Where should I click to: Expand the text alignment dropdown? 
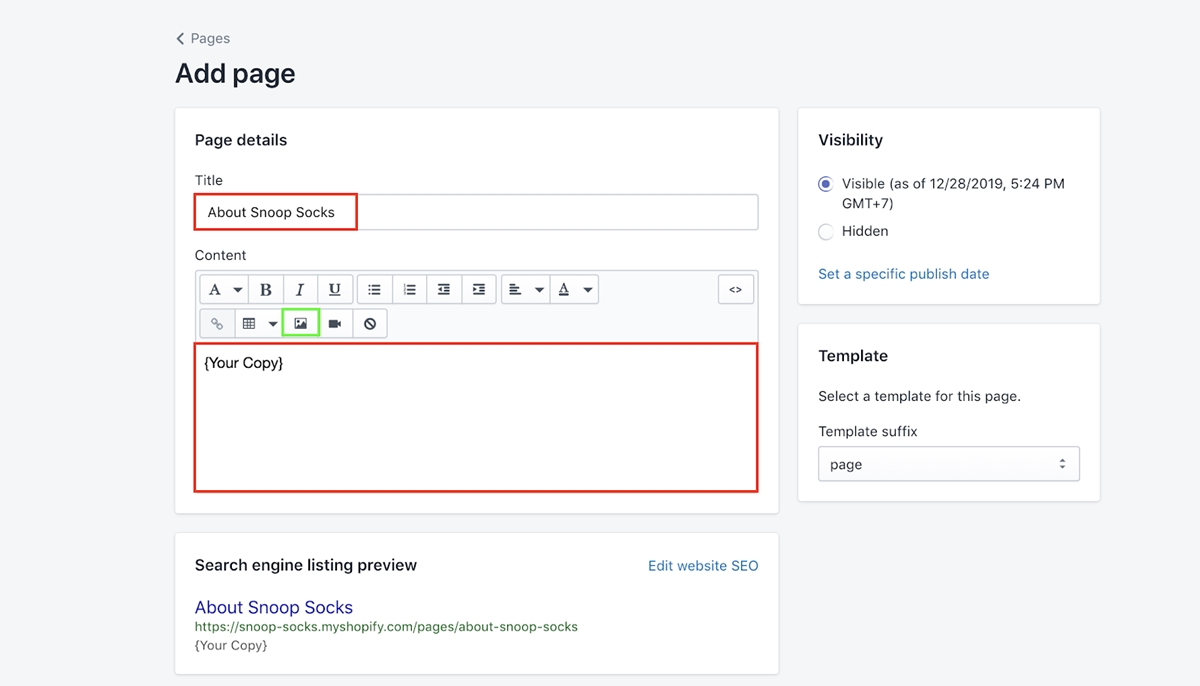click(525, 290)
